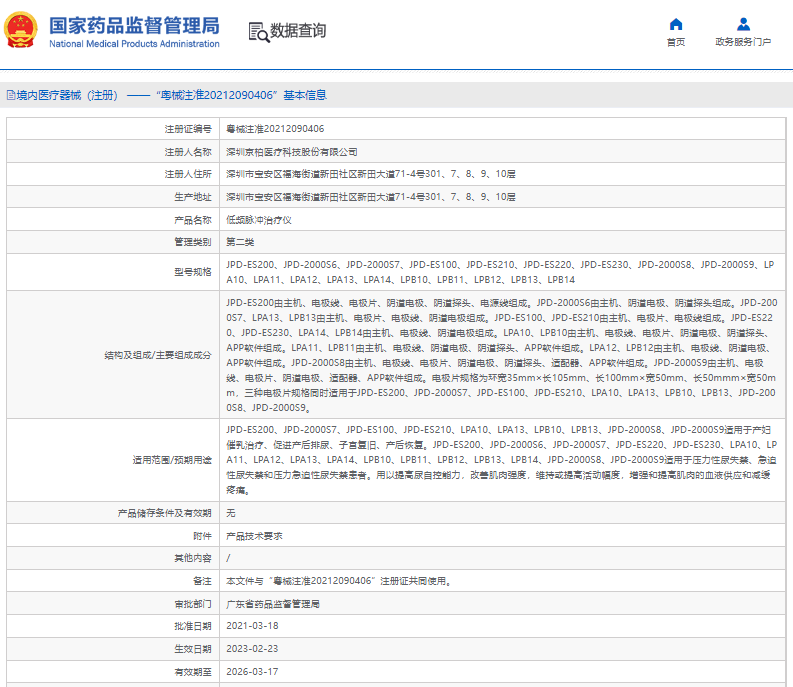Open the home page house icon
The height and width of the screenshot is (687, 793).
pos(676,24)
